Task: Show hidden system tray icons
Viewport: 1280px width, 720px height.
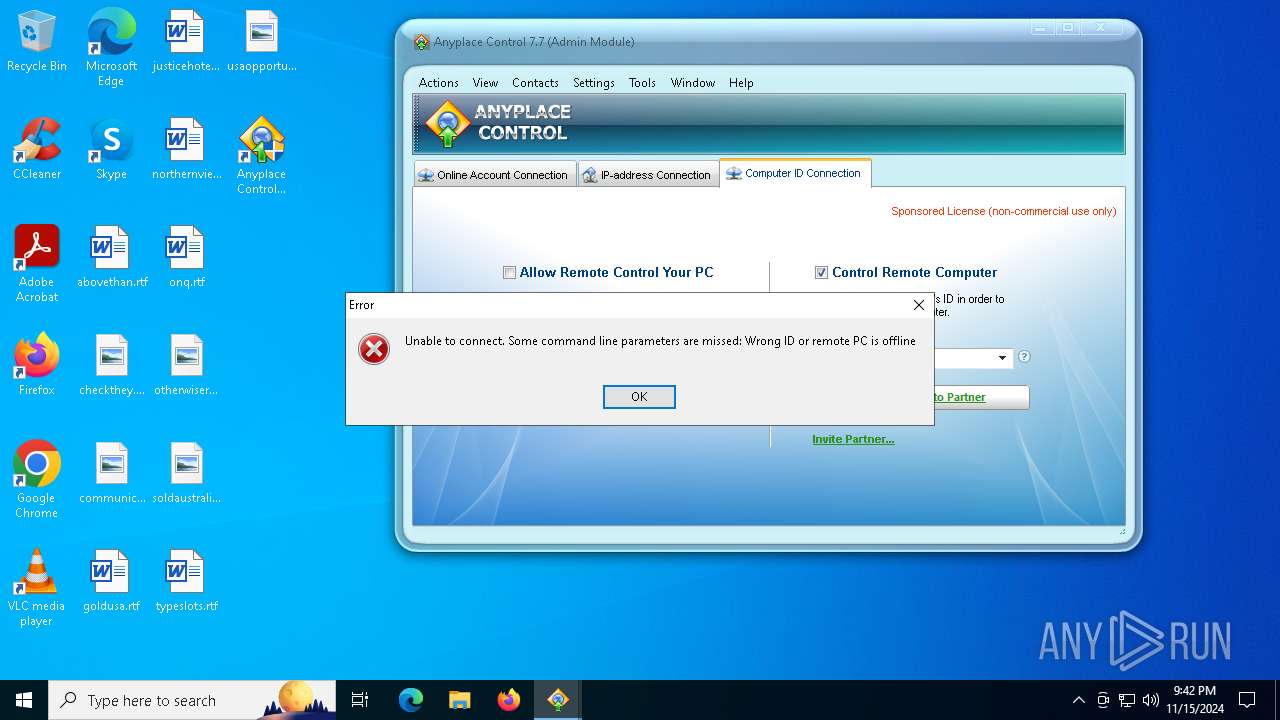Action: point(1078,700)
